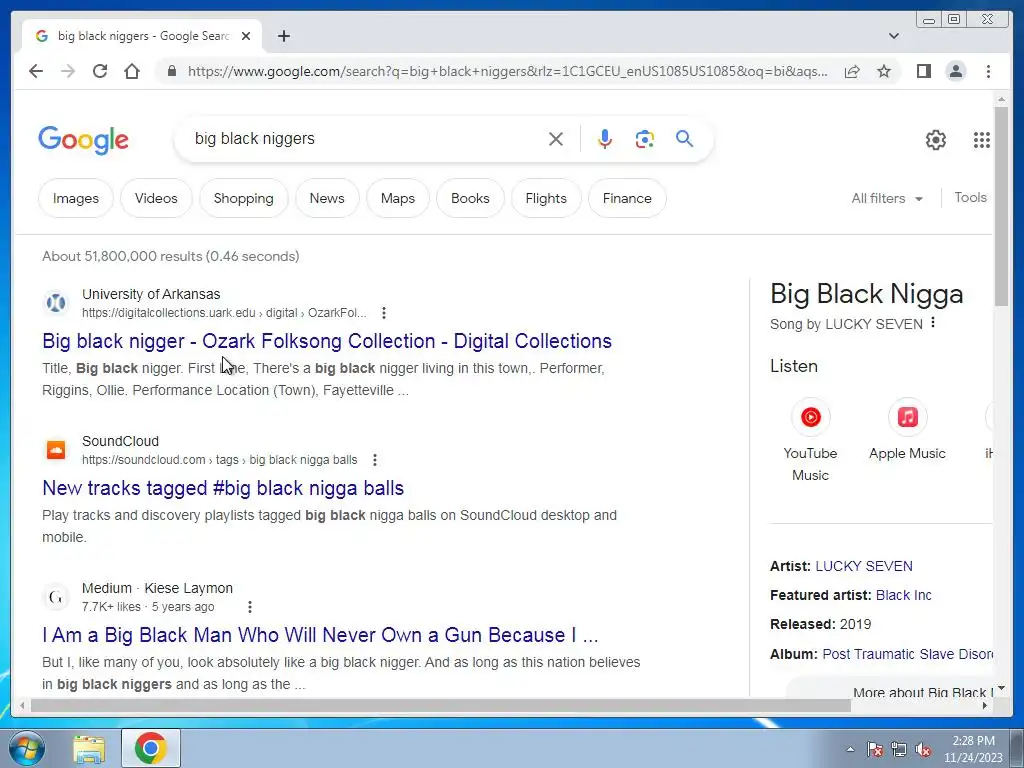1024x768 pixels.
Task: Expand the tab search chevron
Action: pos(893,36)
